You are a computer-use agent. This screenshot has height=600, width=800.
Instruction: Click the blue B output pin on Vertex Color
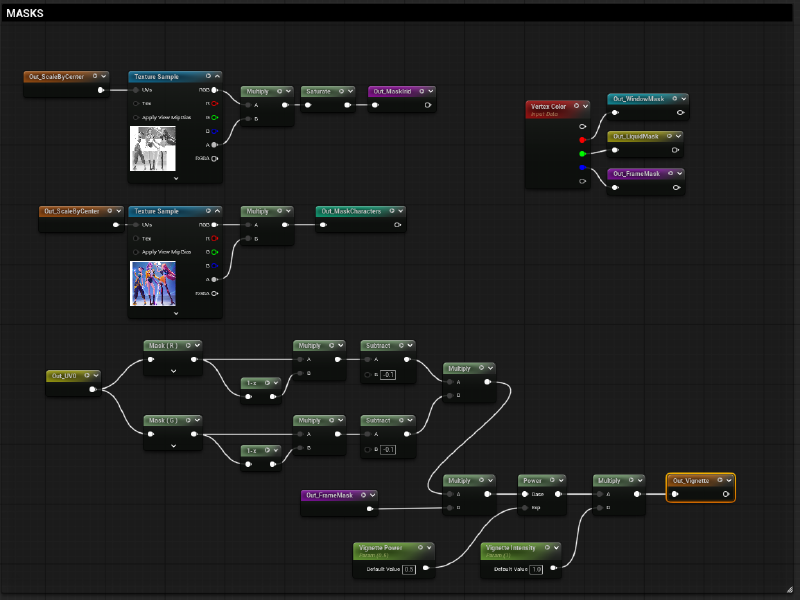pyautogui.click(x=582, y=167)
